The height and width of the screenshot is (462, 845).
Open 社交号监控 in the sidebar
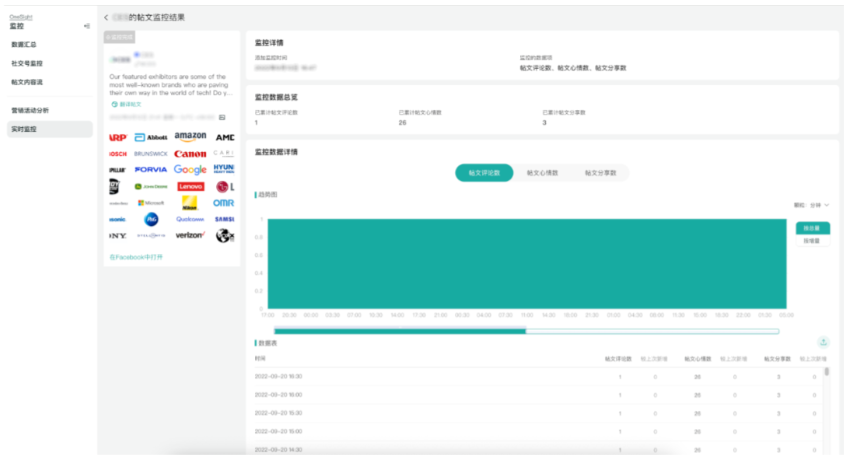pyautogui.click(x=27, y=64)
